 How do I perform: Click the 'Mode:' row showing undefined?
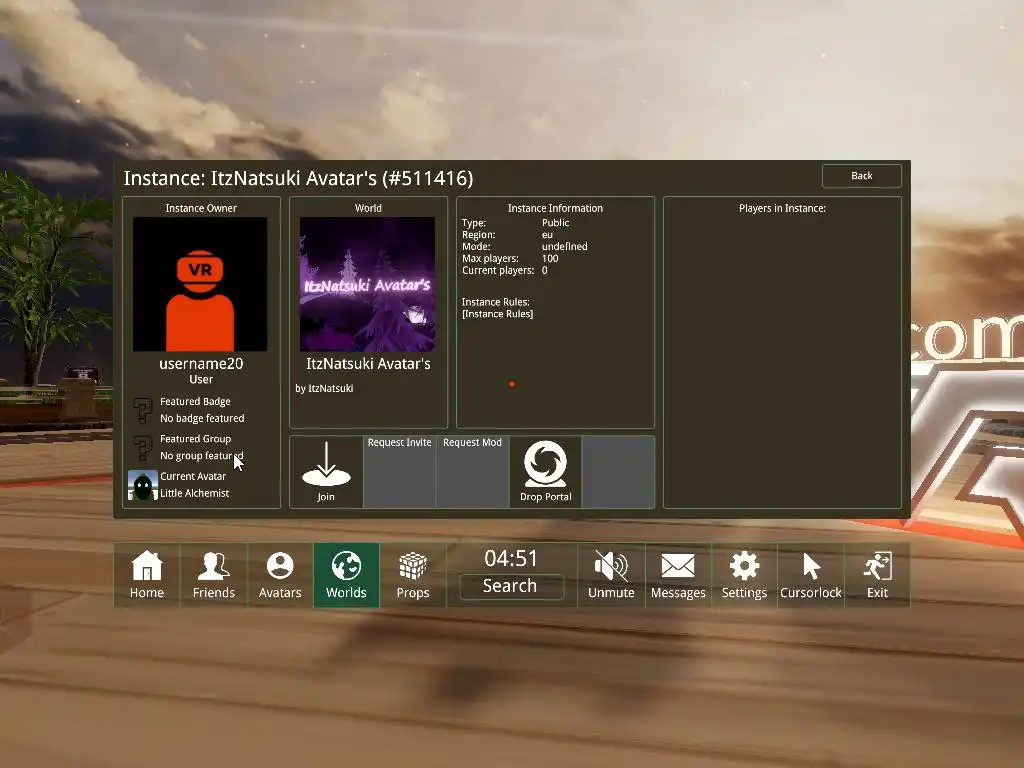(x=525, y=246)
